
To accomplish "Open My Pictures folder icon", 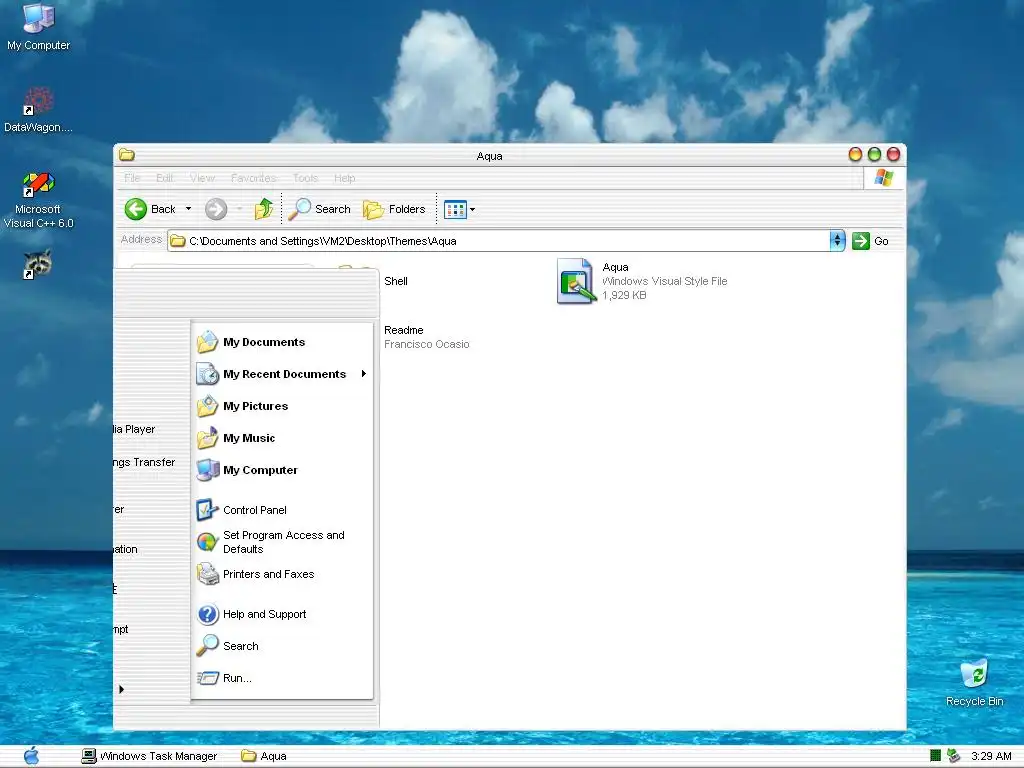I will pos(208,406).
